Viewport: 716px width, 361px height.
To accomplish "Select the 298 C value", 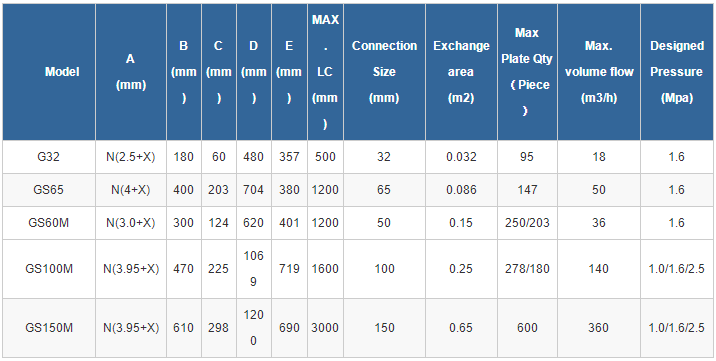I will click(x=219, y=327).
